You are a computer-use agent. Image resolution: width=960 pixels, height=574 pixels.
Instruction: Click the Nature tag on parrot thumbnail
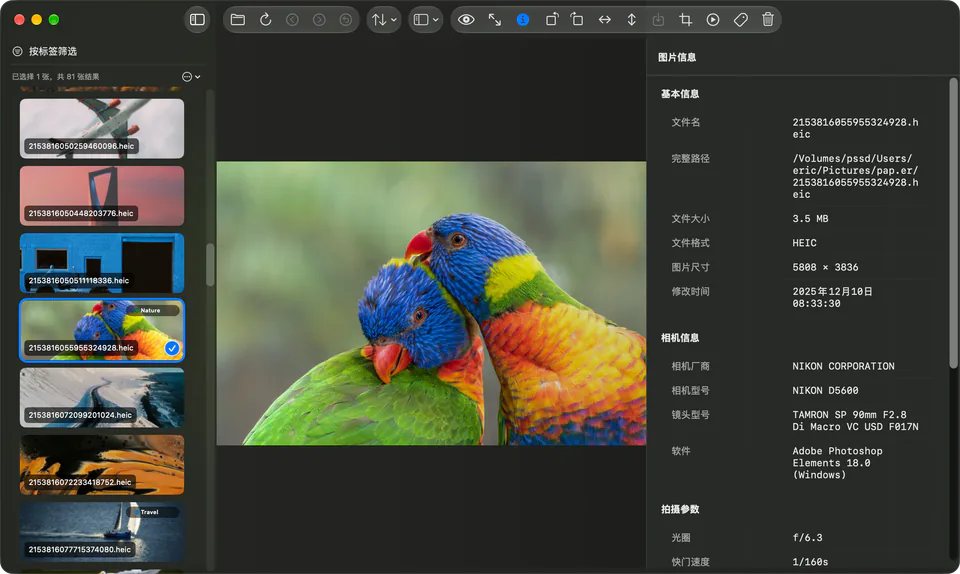(150, 310)
